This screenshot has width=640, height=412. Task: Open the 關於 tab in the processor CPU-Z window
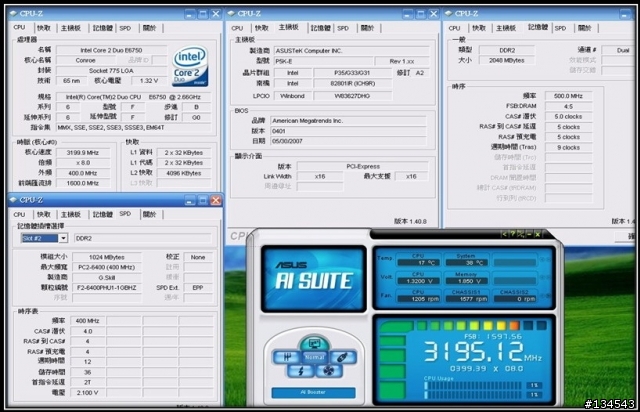tap(149, 28)
